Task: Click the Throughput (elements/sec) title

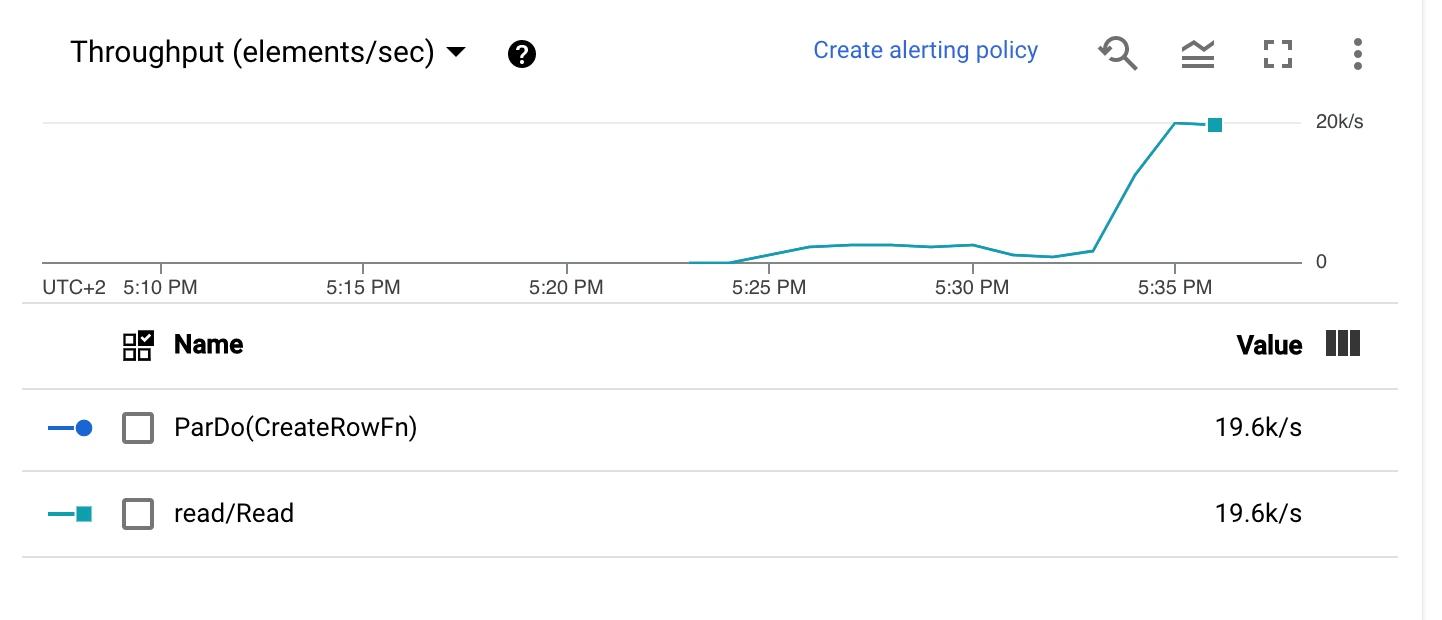Action: [x=252, y=52]
